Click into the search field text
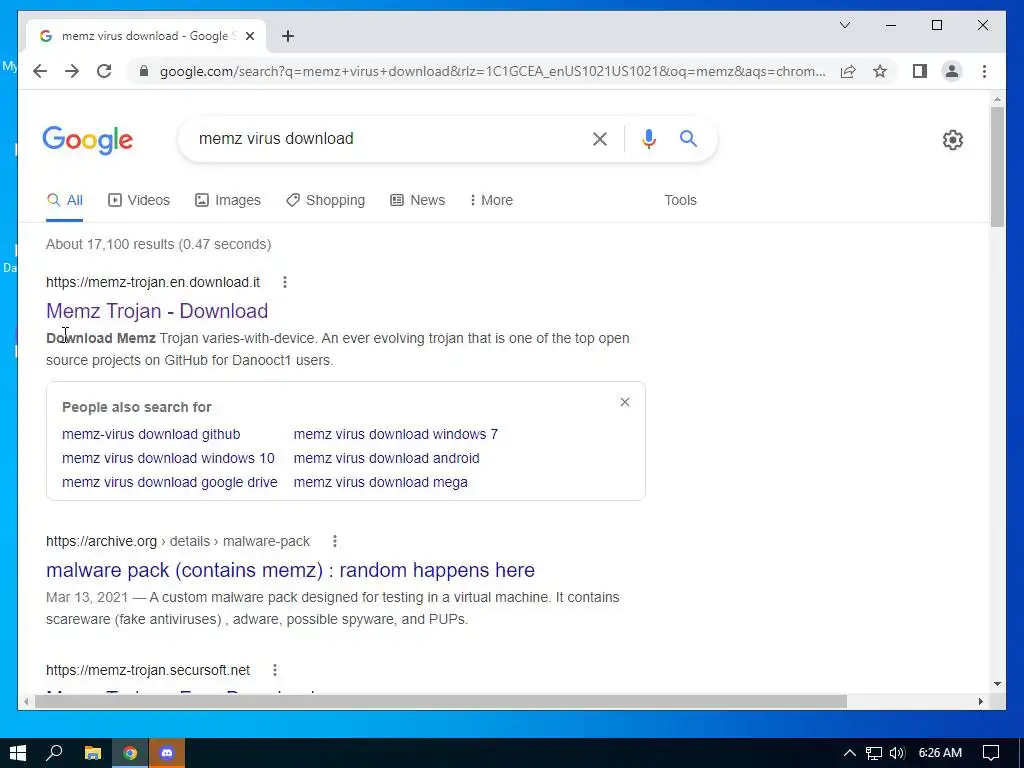Image resolution: width=1024 pixels, height=768 pixels. click(x=276, y=138)
